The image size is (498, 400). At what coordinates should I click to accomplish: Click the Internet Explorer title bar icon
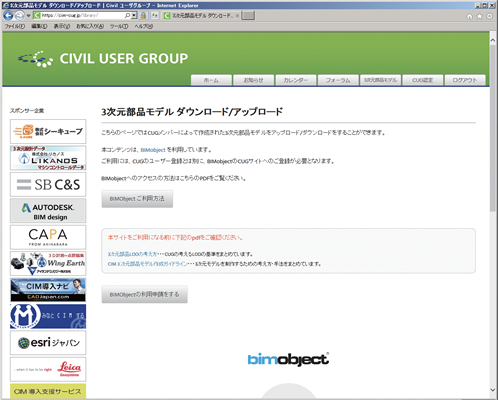6,5
